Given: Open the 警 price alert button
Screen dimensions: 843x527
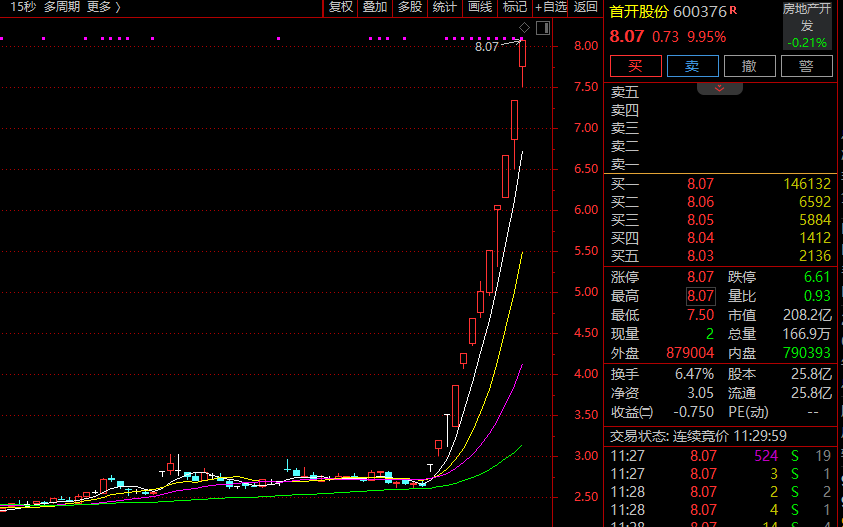Looking at the screenshot, I should pos(806,66).
